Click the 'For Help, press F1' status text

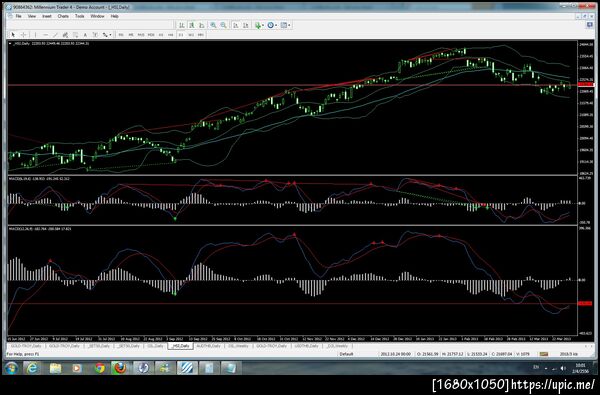pos(23,354)
